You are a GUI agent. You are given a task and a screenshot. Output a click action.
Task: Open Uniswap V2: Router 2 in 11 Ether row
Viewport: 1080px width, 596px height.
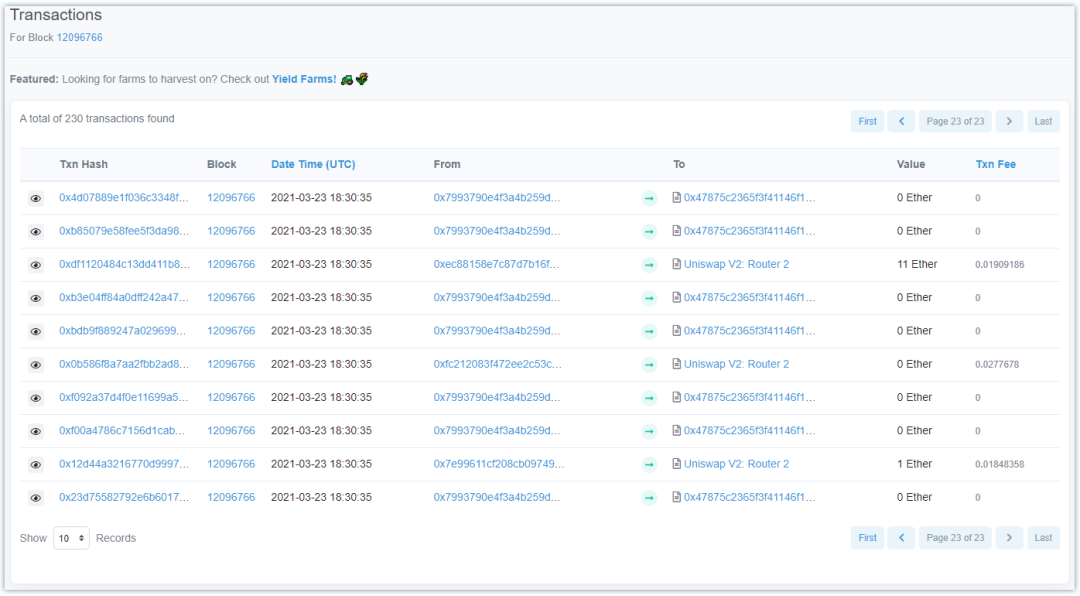click(x=736, y=264)
